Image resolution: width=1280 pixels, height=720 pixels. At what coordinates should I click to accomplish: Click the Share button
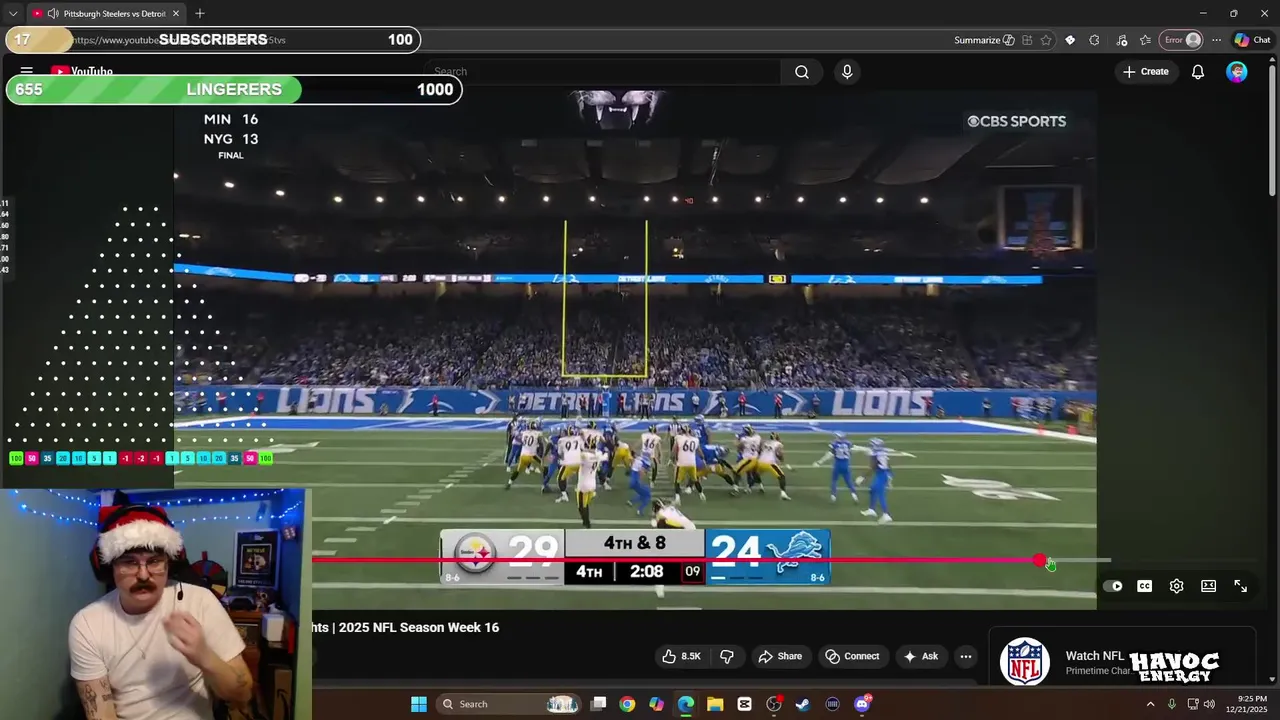(780, 656)
